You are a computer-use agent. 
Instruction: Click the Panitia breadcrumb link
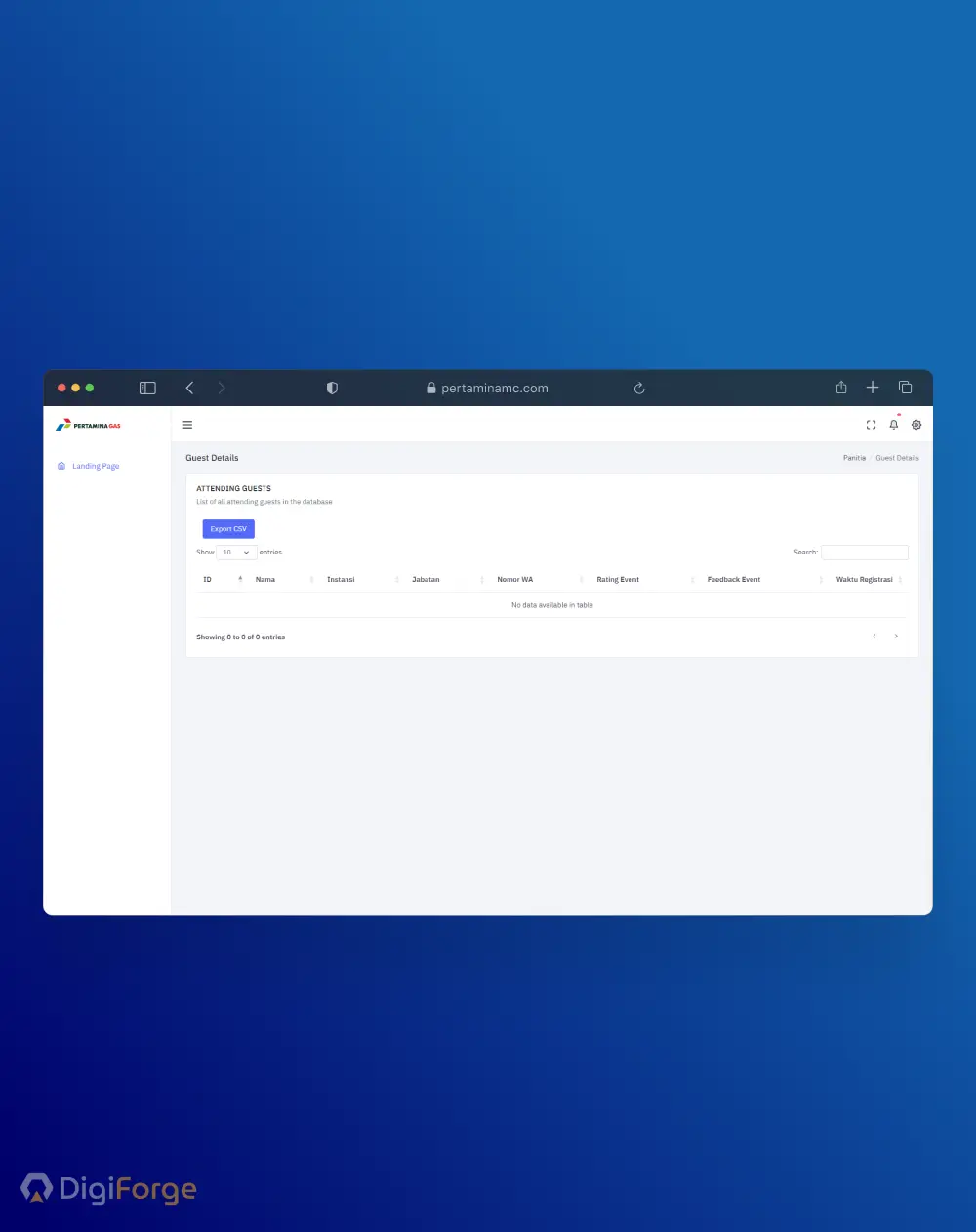(854, 458)
